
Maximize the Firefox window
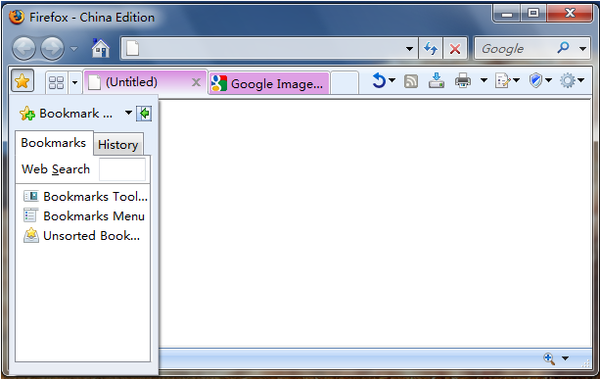pyautogui.click(x=533, y=14)
